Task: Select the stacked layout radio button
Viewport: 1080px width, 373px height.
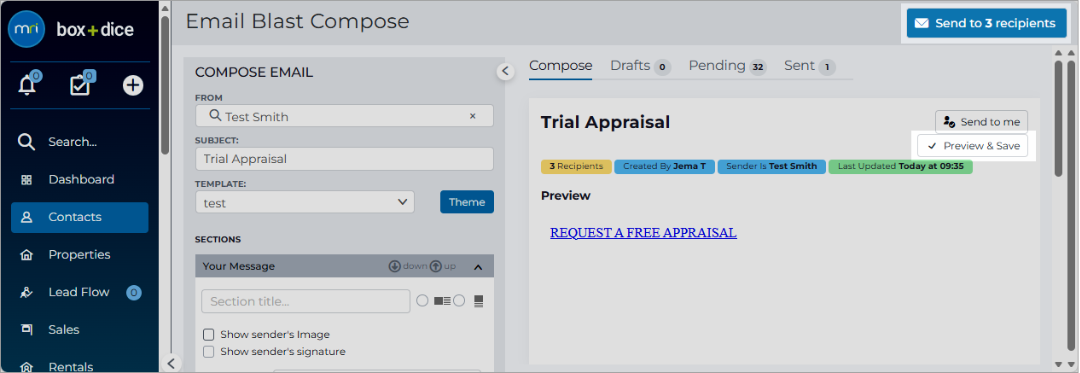Action: (x=459, y=301)
